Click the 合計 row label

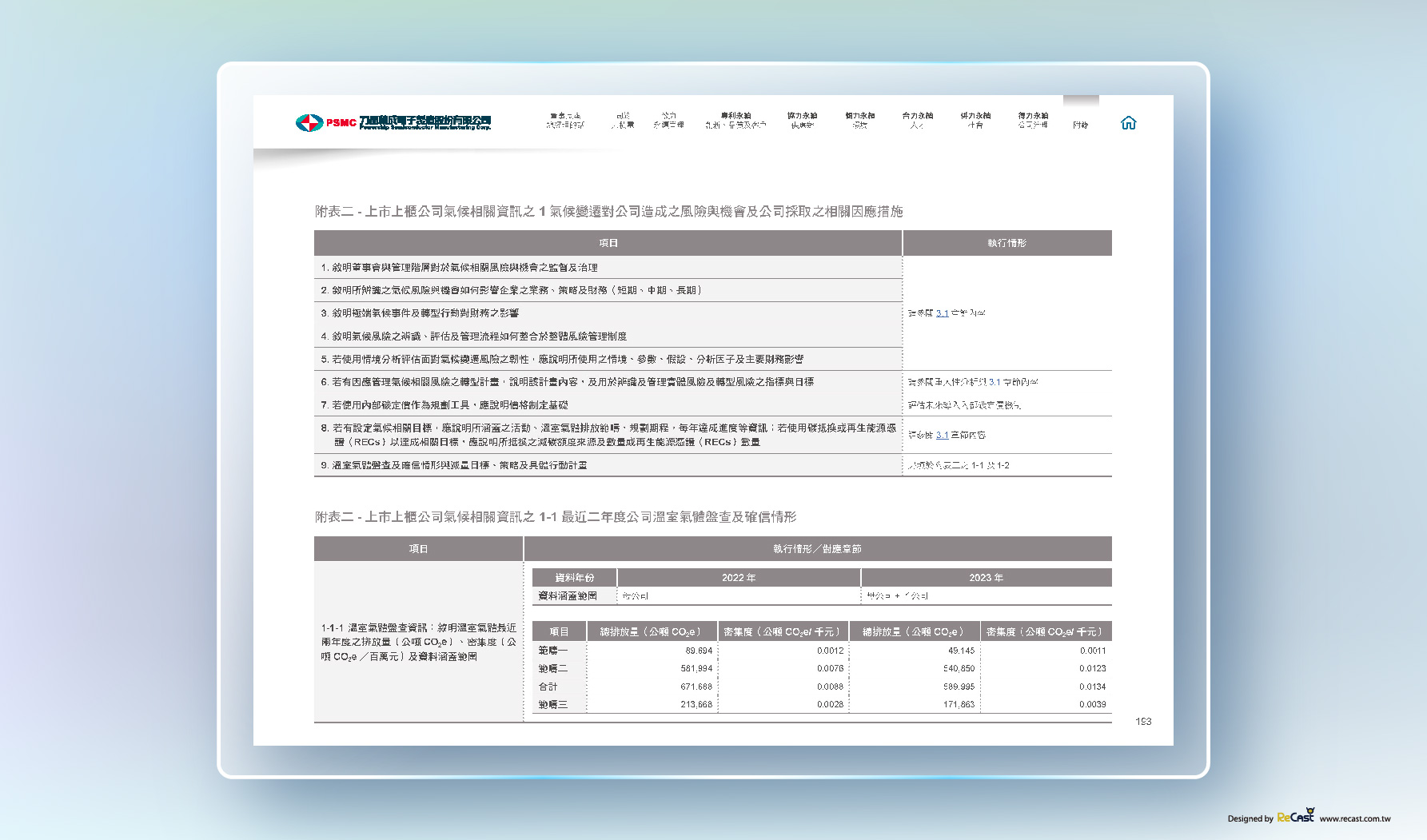(548, 687)
